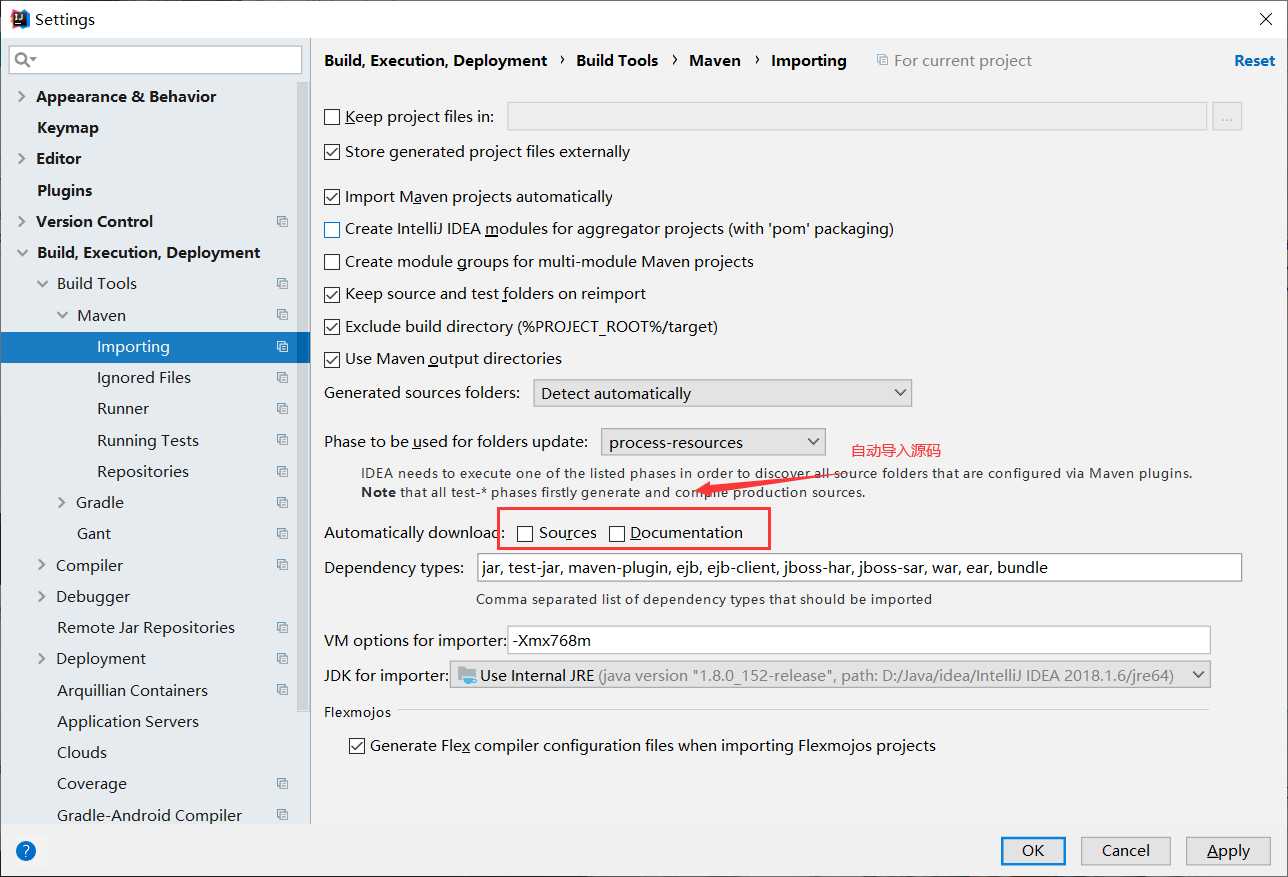Click the browse '...' button for project files
Image resolution: width=1288 pixels, height=877 pixels.
tap(1227, 116)
